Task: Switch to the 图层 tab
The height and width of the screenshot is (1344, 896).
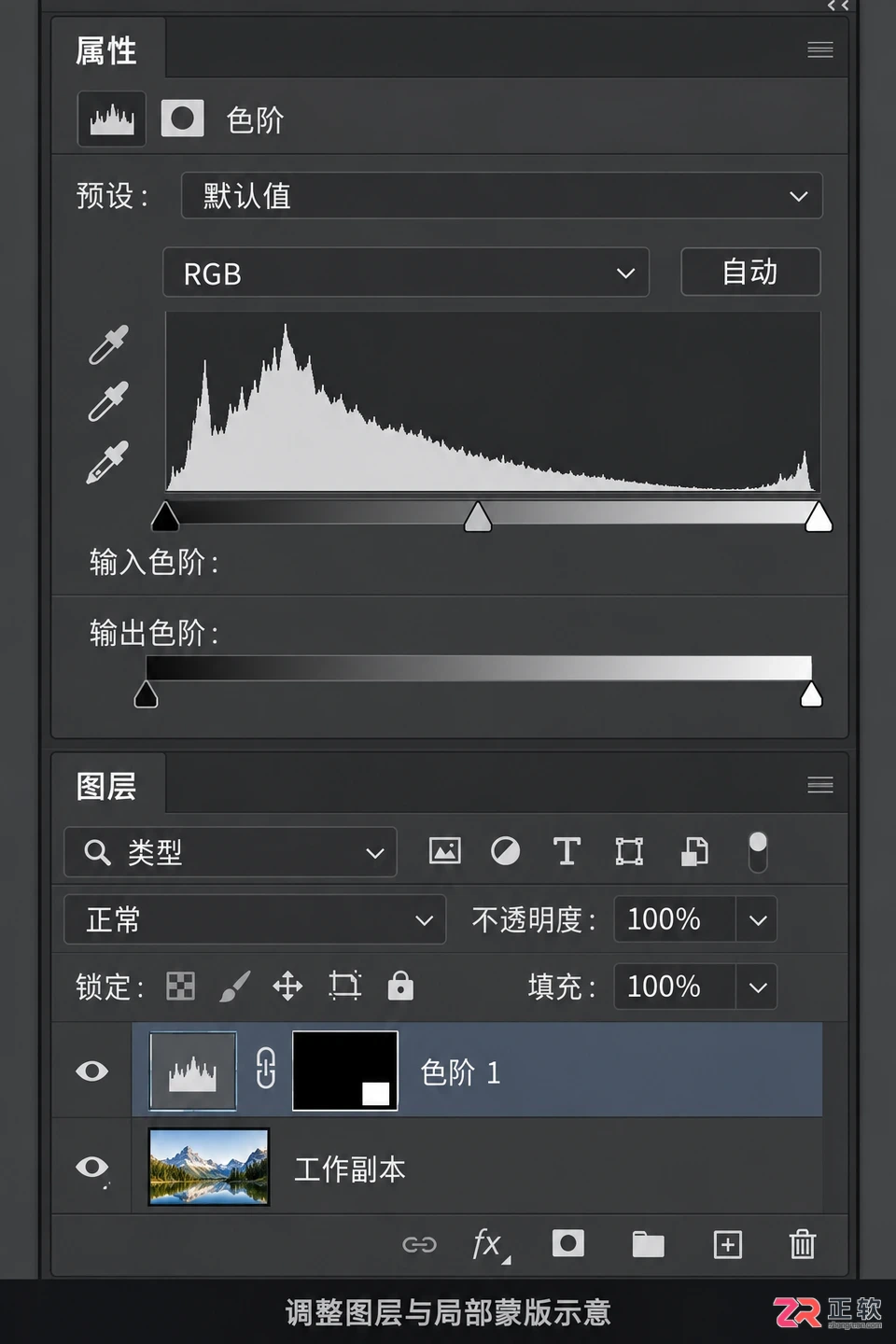Action: (x=106, y=786)
